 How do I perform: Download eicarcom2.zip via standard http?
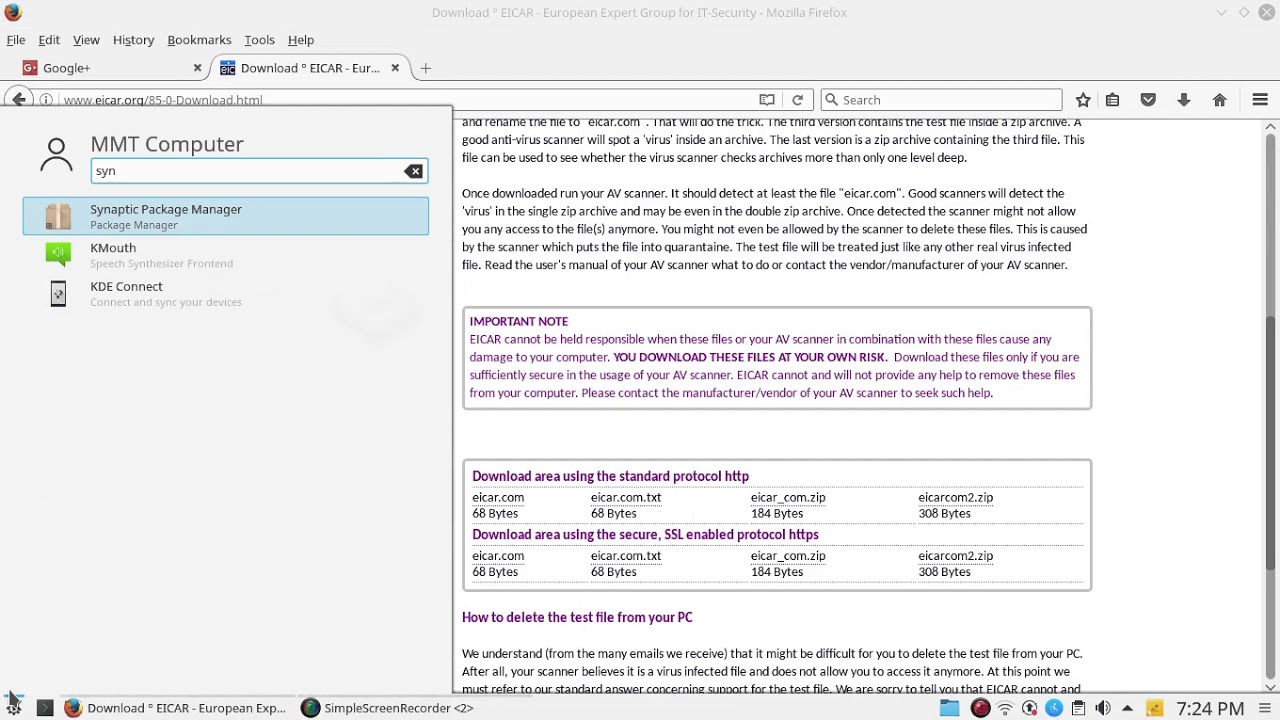coord(956,497)
